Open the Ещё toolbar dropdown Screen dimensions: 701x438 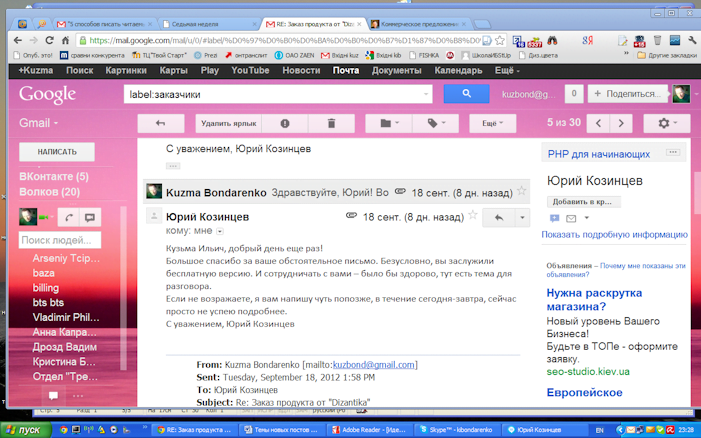493,123
